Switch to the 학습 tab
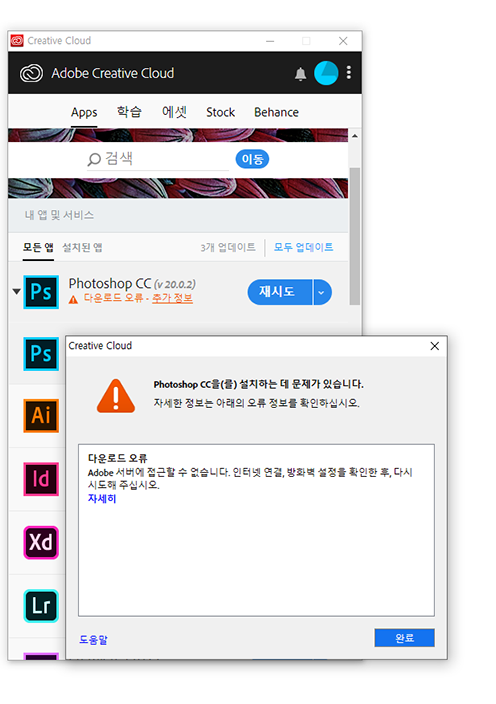 [x=129, y=112]
